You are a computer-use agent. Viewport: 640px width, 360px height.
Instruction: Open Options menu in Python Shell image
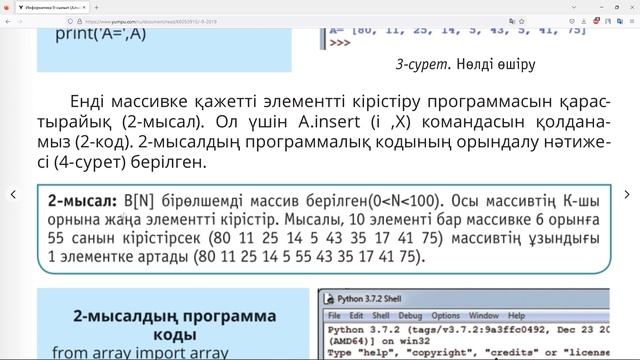point(445,316)
